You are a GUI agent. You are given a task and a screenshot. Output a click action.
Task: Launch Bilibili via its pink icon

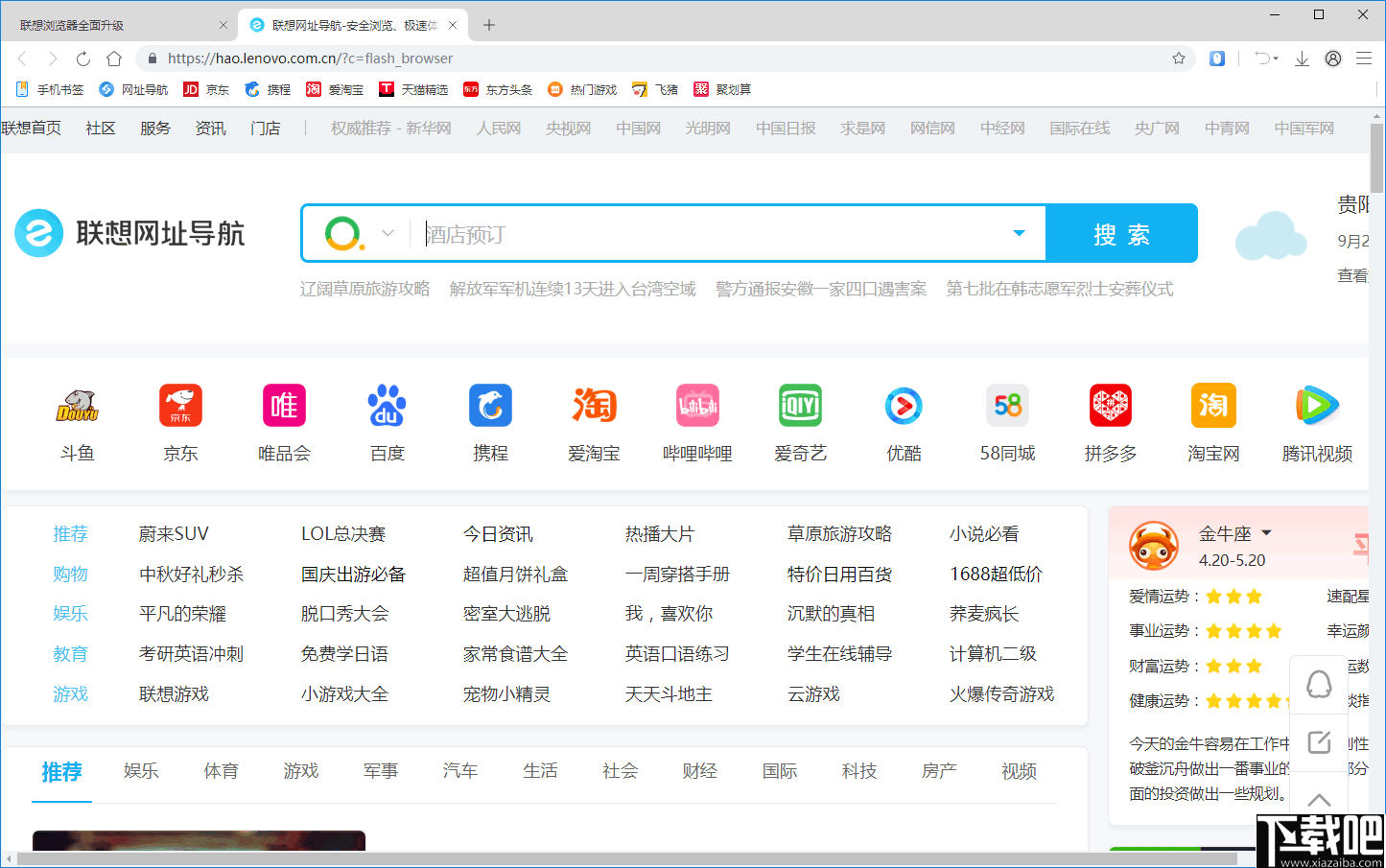[697, 405]
